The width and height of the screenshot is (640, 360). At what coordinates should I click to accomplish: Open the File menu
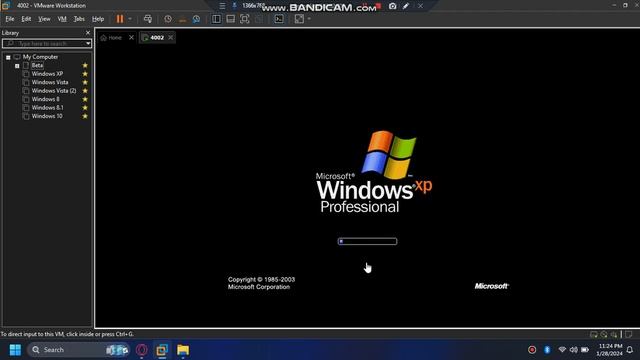(x=10, y=19)
